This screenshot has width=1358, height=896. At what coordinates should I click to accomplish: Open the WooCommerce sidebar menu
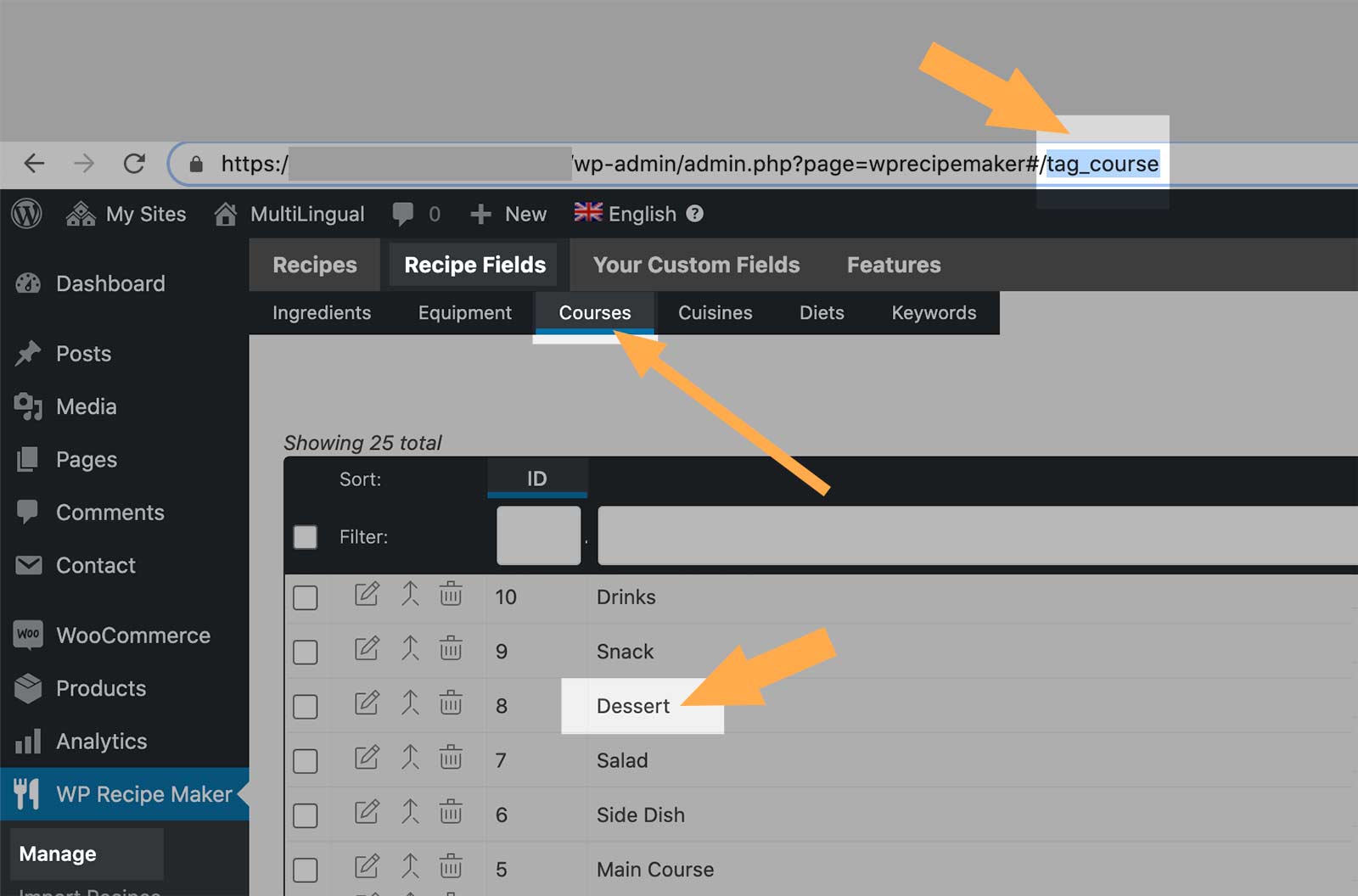point(132,635)
